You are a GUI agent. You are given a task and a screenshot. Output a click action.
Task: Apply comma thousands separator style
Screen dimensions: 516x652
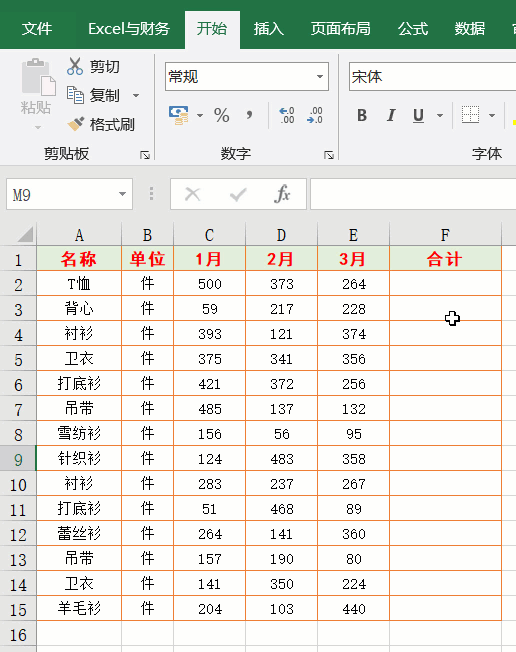coord(249,115)
